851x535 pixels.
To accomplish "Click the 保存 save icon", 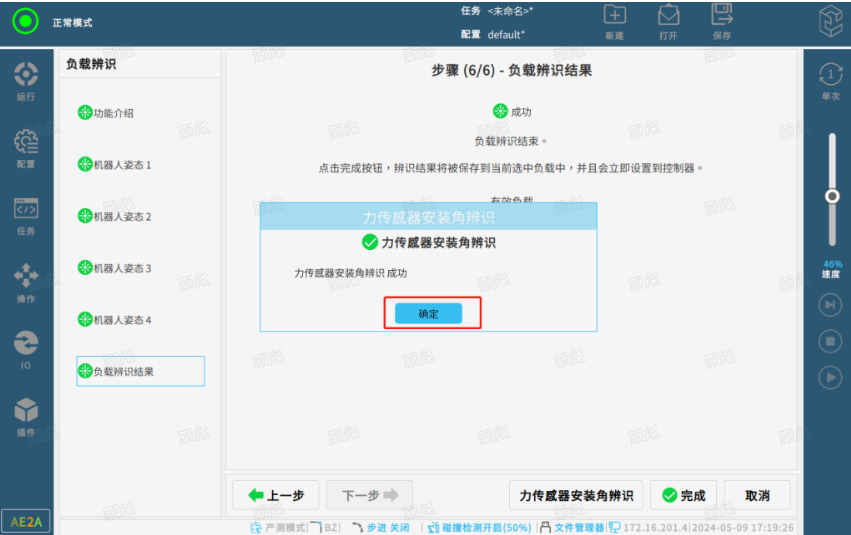I will click(721, 20).
